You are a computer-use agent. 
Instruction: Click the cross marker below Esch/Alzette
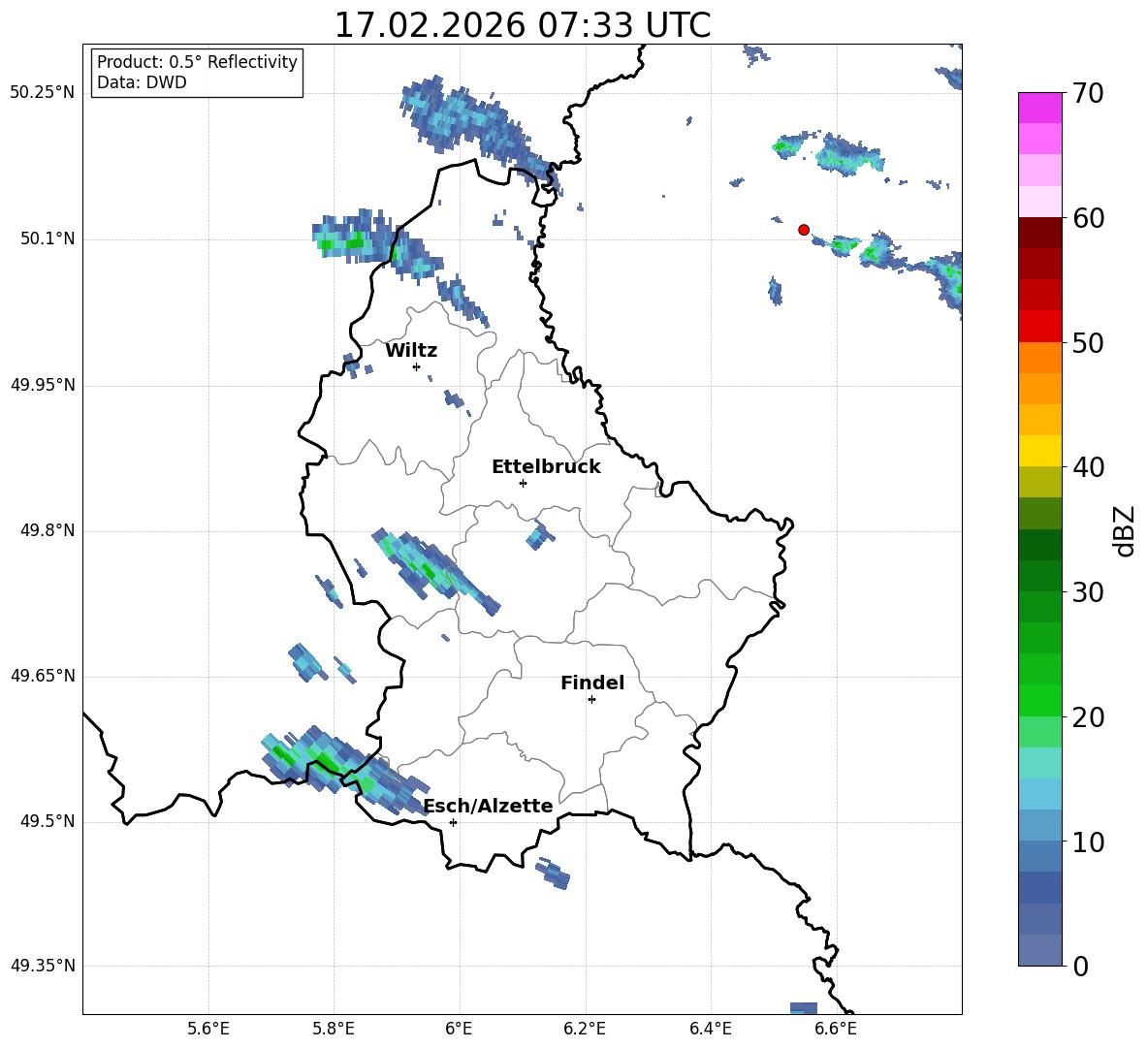point(453,822)
